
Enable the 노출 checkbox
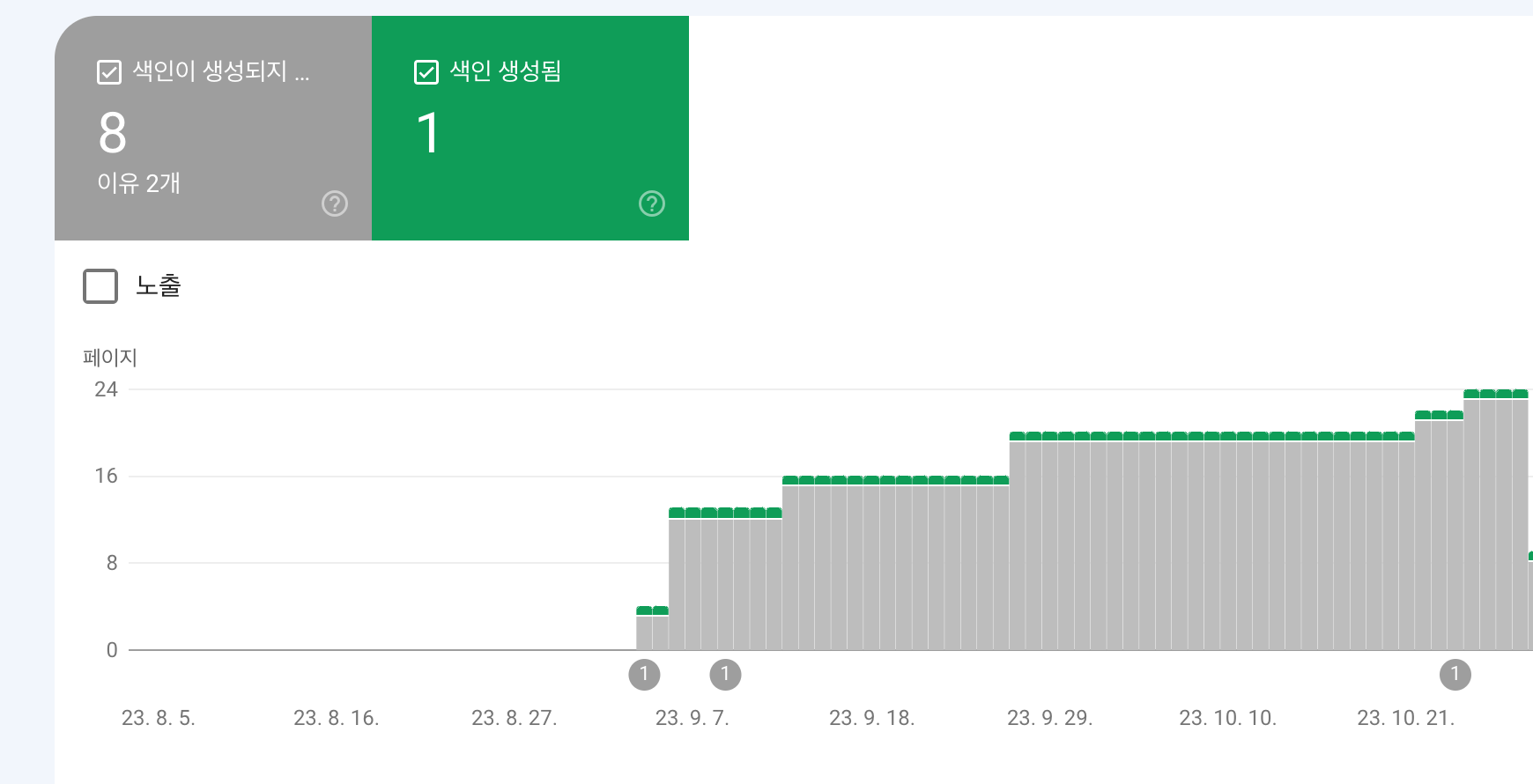click(x=100, y=286)
